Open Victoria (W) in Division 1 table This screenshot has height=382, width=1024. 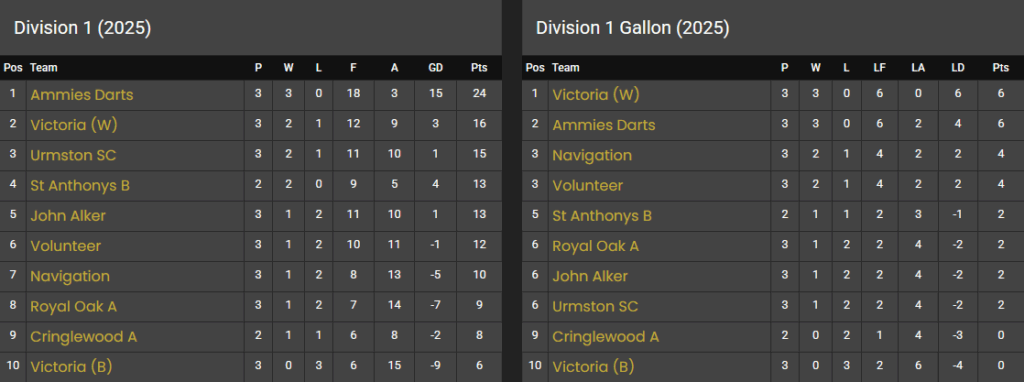(74, 125)
